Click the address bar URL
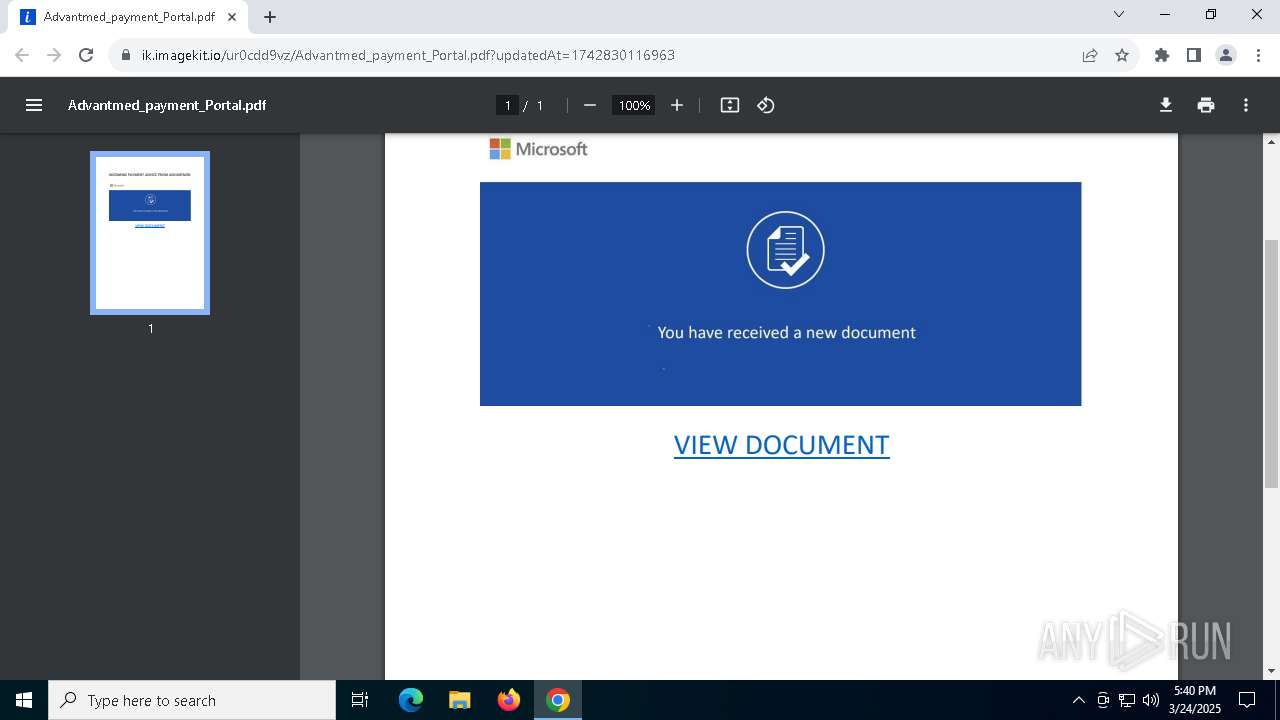 (408, 55)
